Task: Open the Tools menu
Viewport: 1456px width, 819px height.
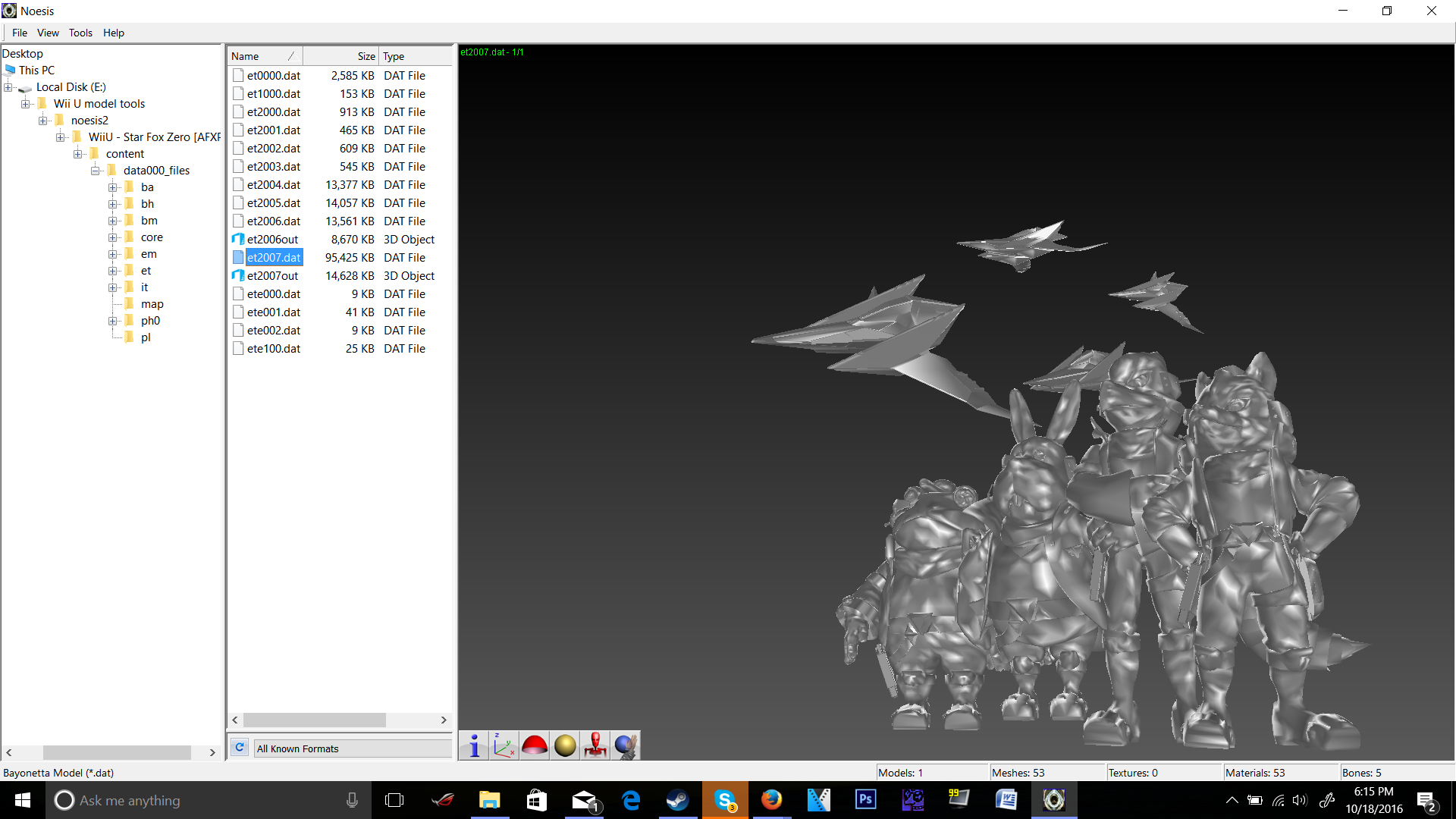Action: pyautogui.click(x=80, y=33)
